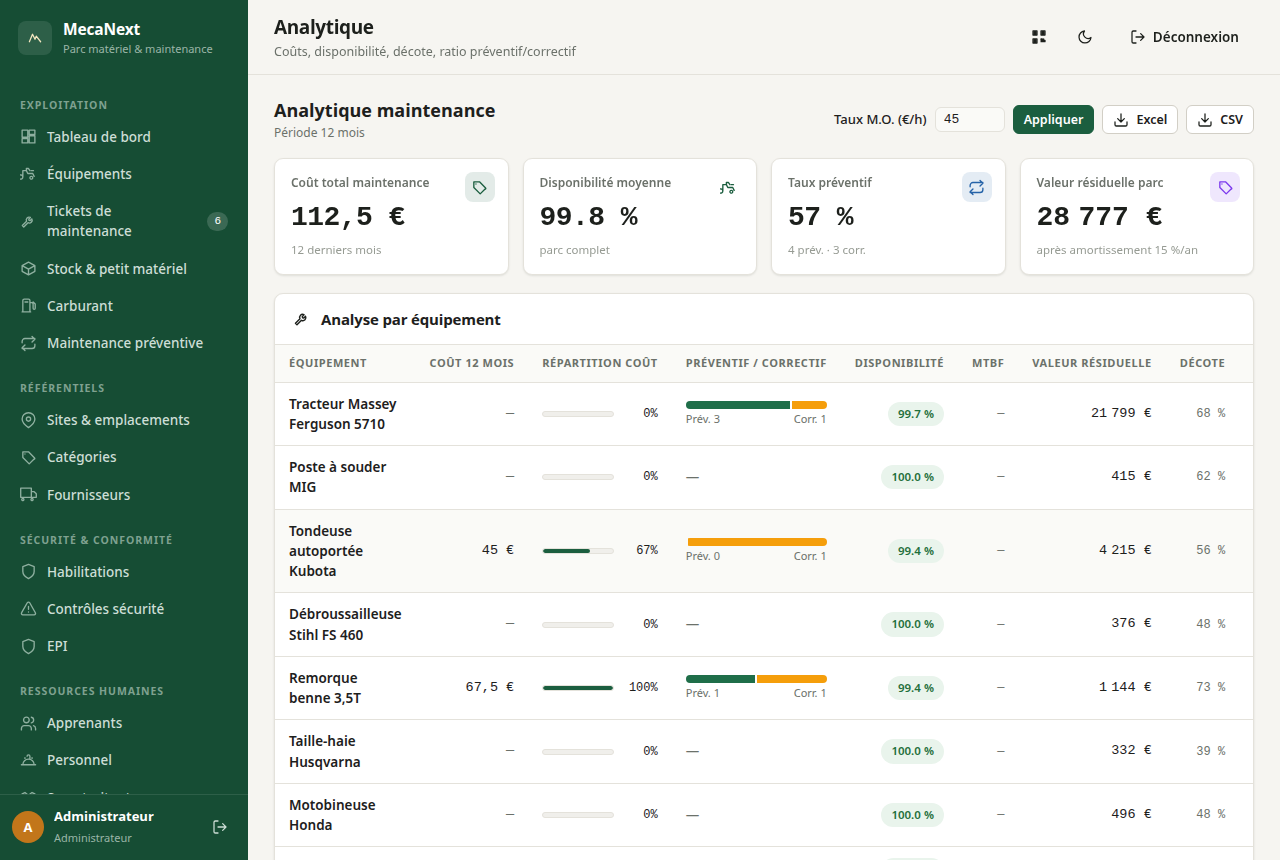Click the sidebar logout arrow icon beside Administrateur
This screenshot has width=1280, height=860.
point(220,827)
